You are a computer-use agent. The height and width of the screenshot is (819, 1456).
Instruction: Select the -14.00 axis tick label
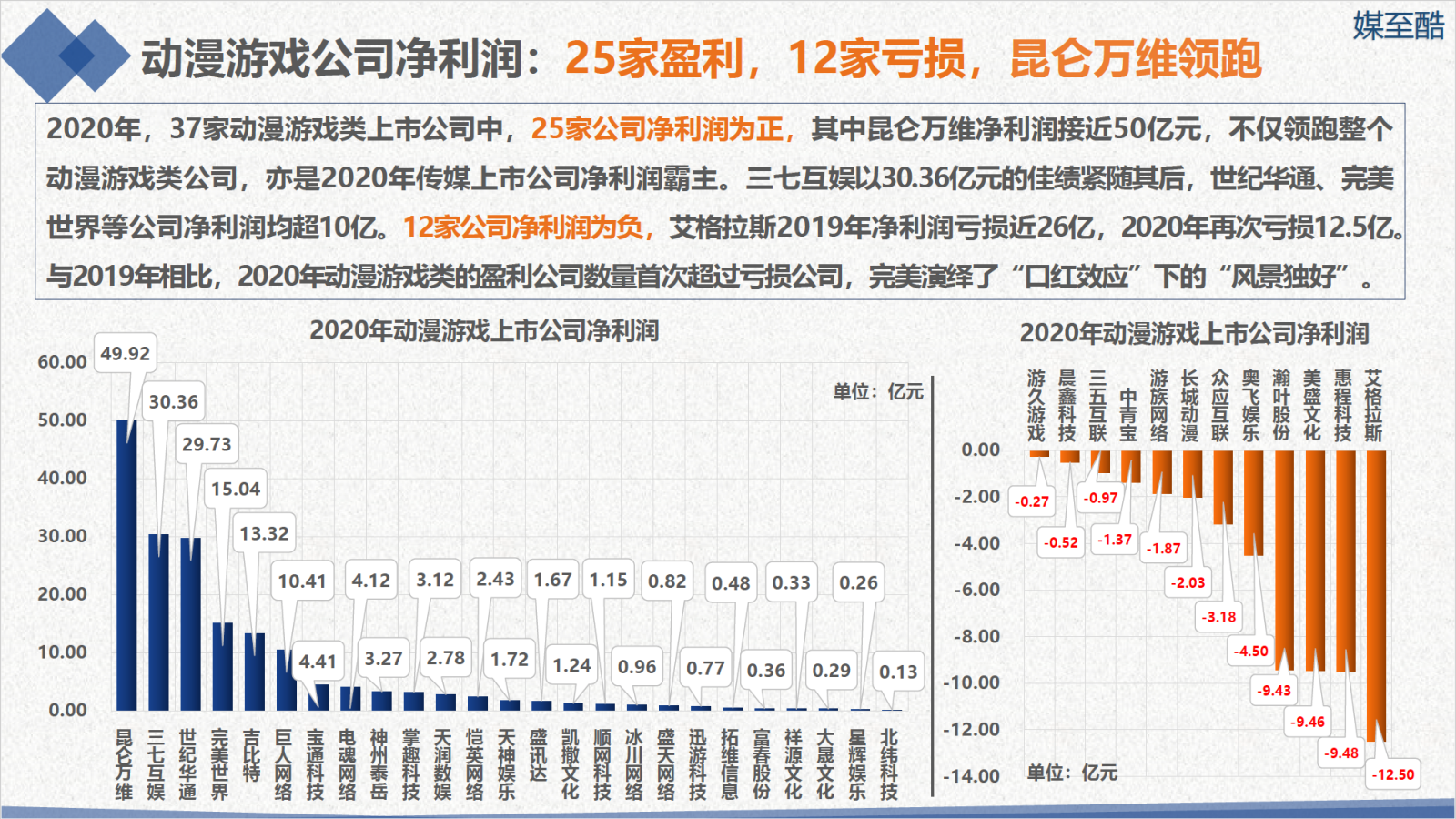click(x=971, y=776)
